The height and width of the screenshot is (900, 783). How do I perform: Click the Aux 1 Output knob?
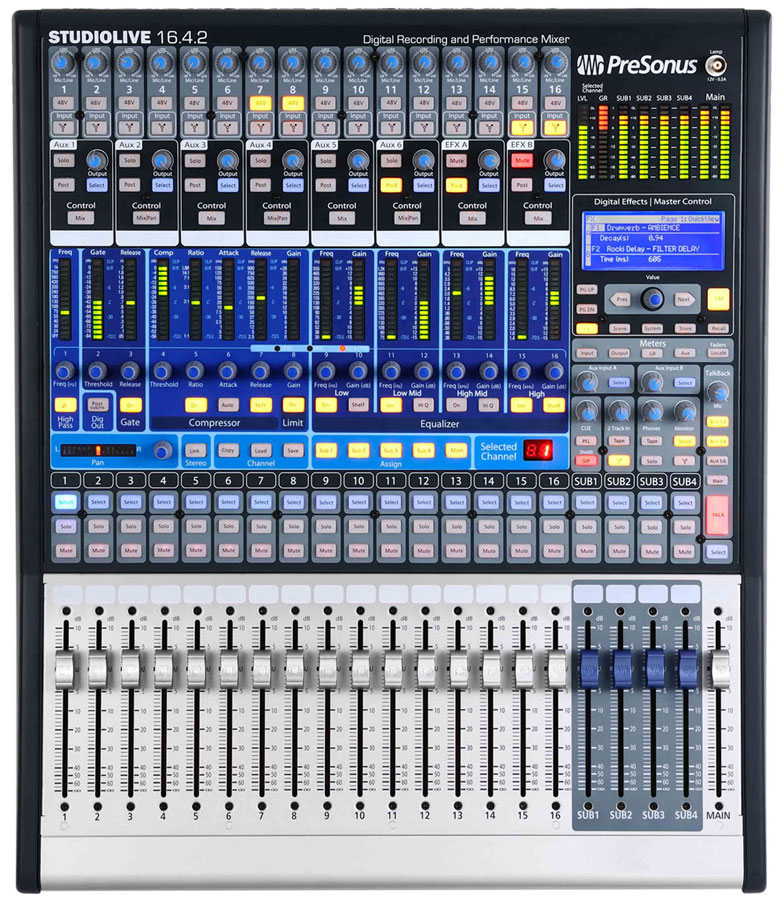97,160
